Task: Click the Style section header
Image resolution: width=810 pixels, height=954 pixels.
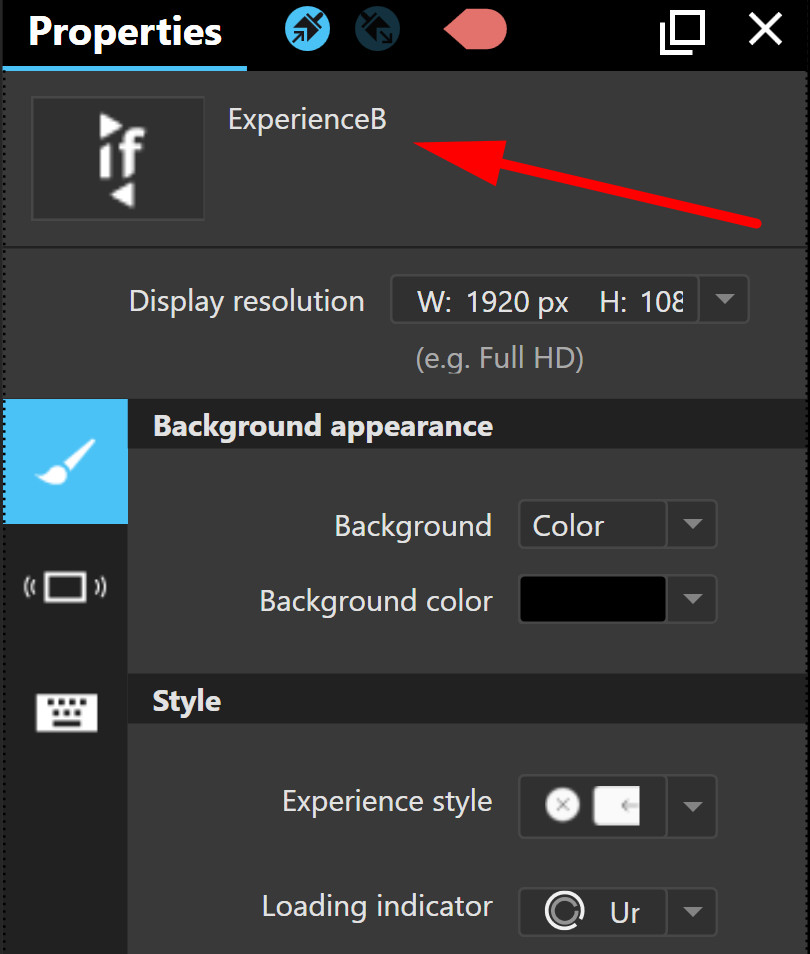Action: click(x=467, y=700)
